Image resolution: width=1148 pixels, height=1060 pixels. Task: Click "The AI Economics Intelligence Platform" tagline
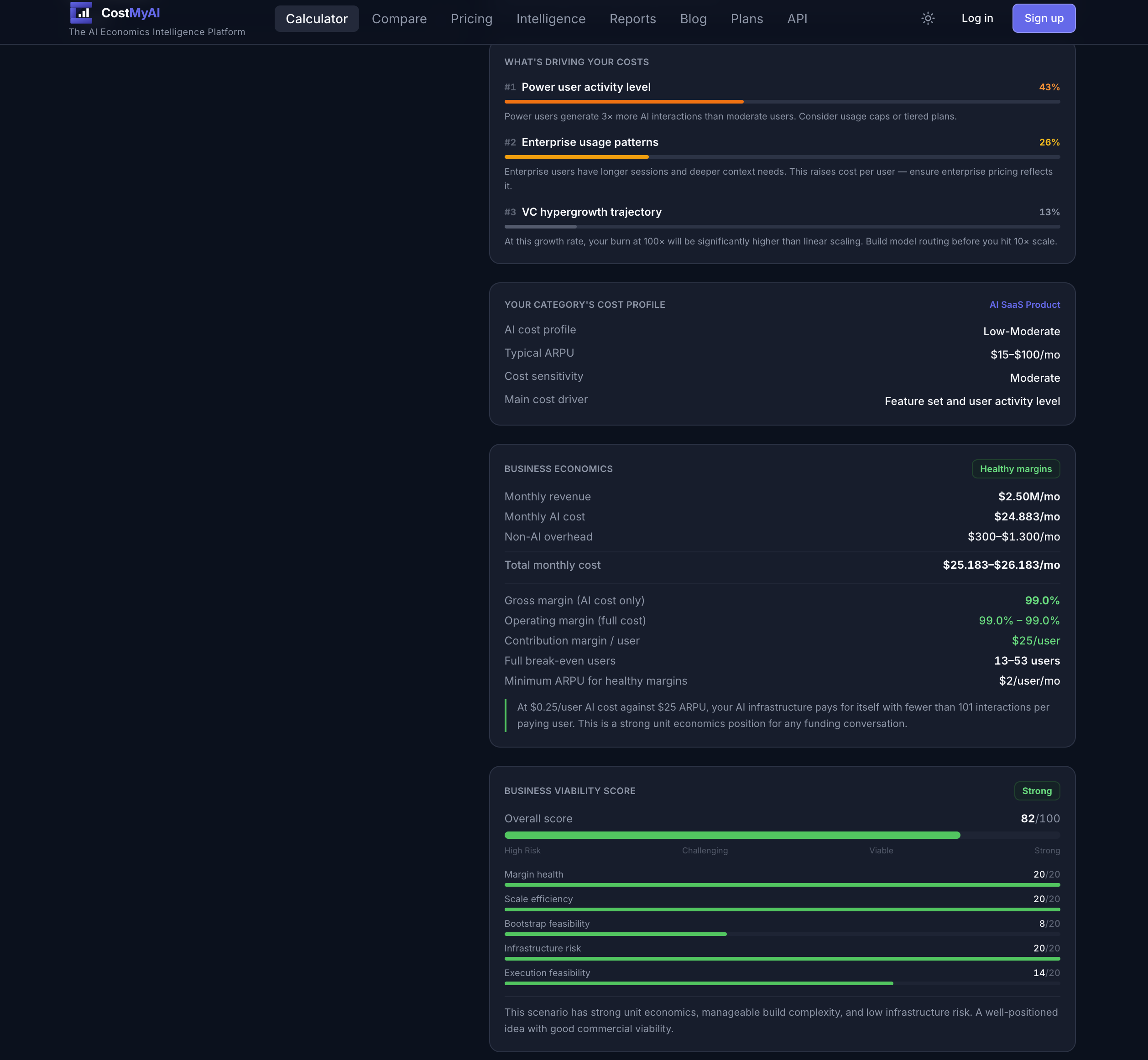(157, 32)
